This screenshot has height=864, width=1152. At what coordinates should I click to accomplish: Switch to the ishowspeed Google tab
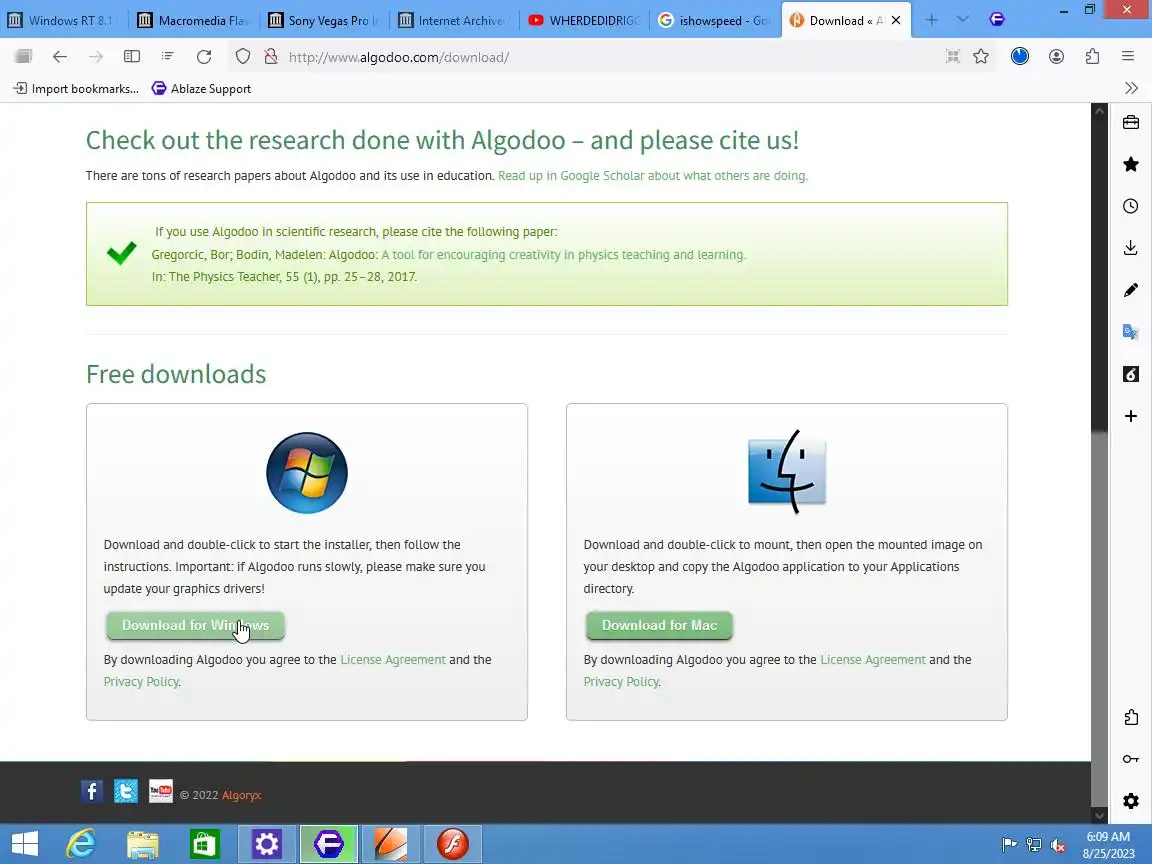(715, 21)
